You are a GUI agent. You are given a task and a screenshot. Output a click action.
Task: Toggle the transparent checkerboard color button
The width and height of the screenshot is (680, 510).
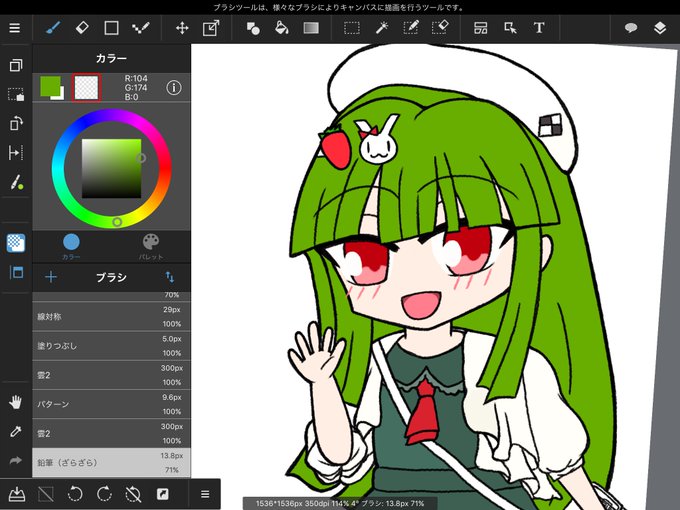pos(16,243)
